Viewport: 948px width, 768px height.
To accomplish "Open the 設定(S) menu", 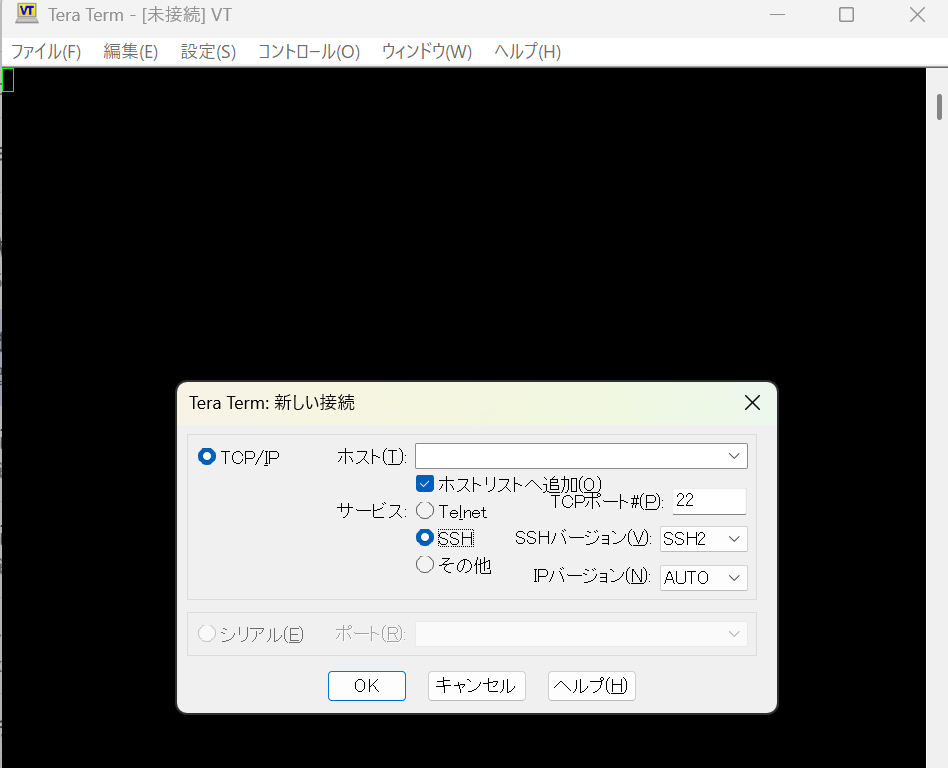I will [208, 52].
